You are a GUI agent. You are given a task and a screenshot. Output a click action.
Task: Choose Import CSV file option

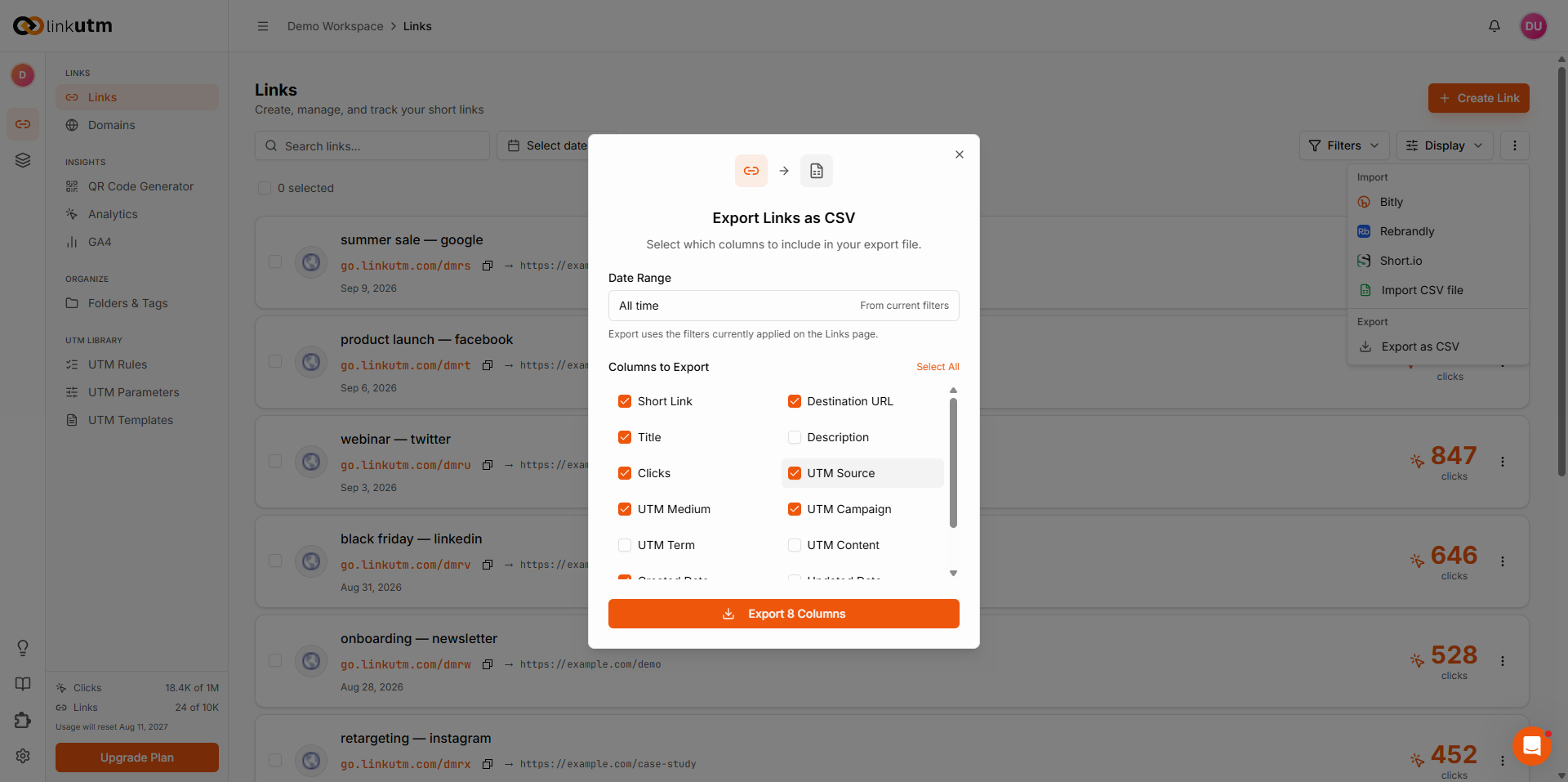coord(1437,290)
